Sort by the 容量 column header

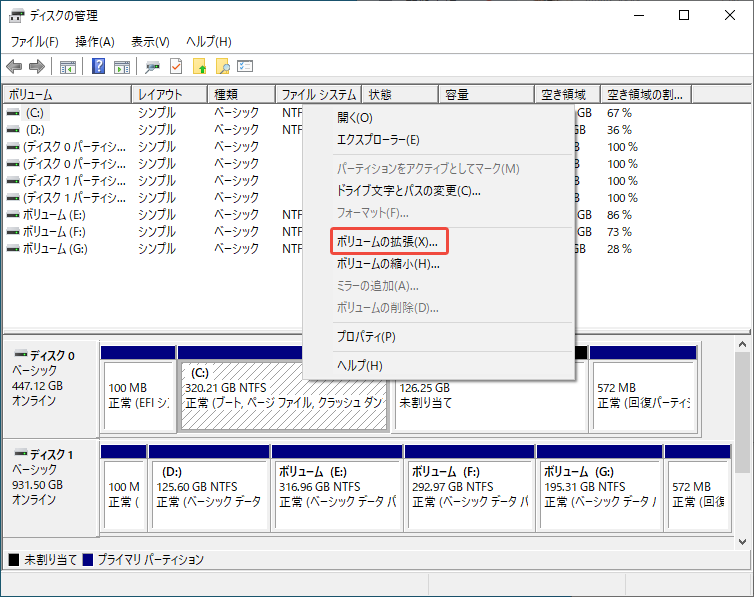pos(487,95)
